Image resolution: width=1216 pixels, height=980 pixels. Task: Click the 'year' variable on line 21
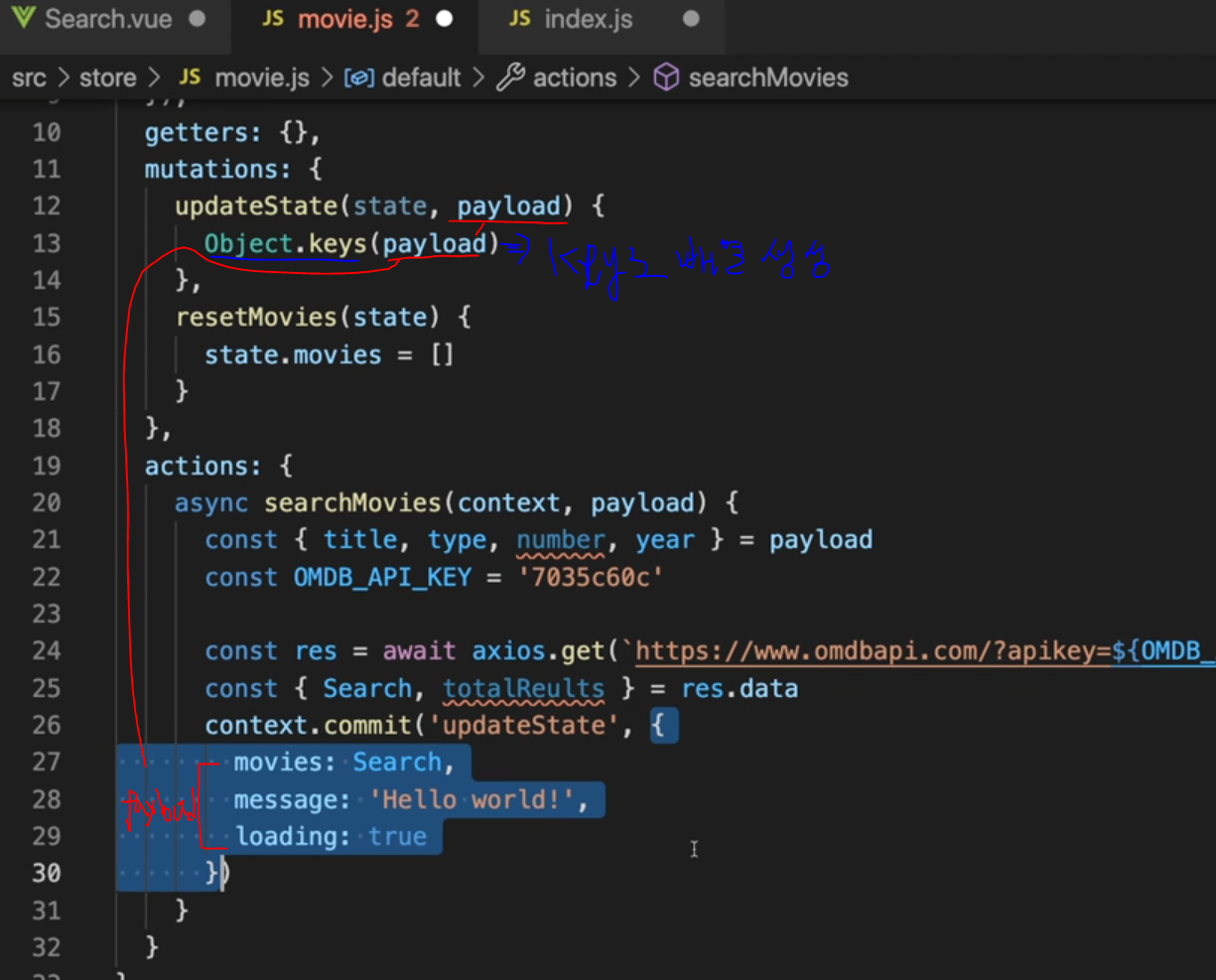(x=665, y=539)
